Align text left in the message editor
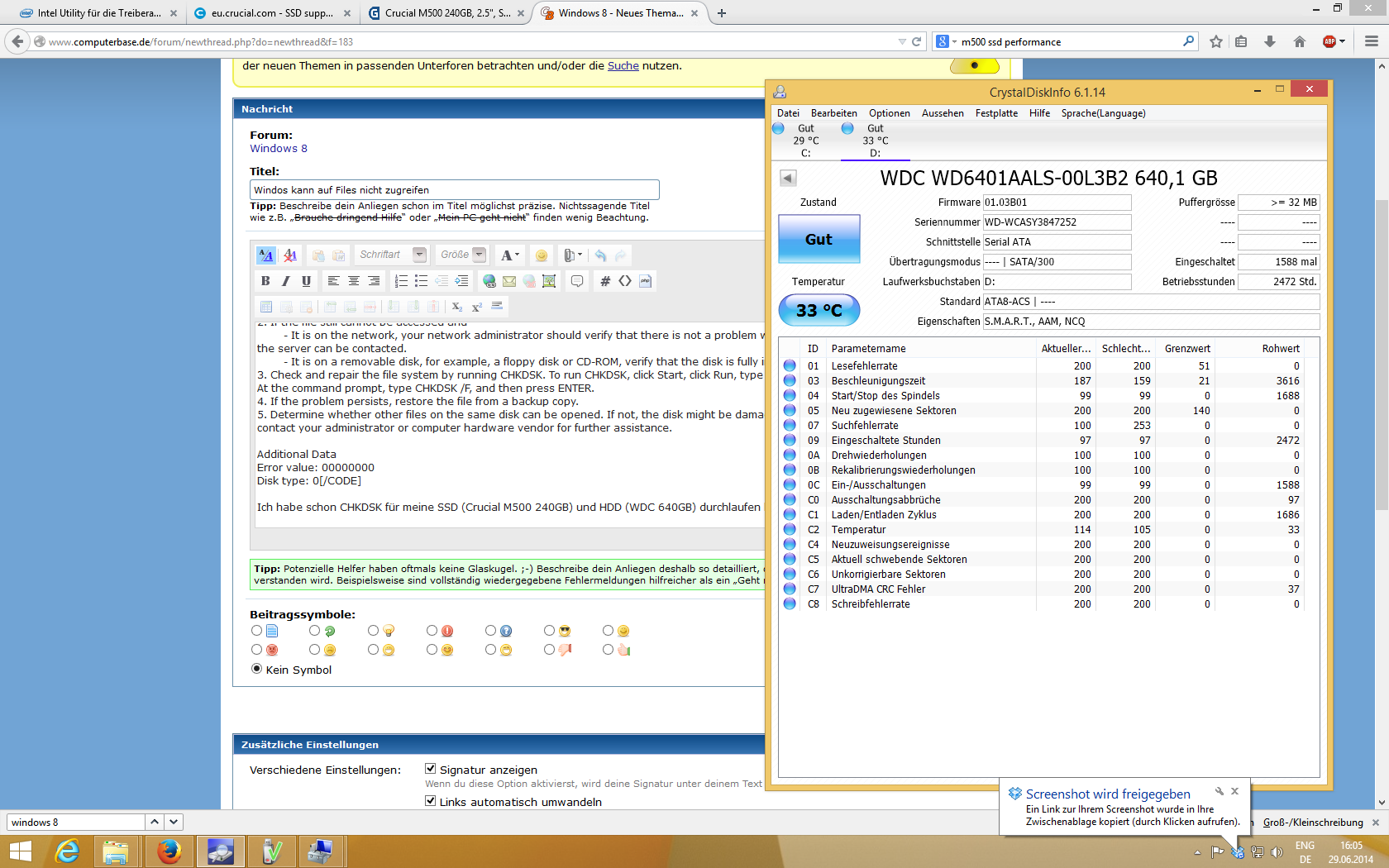1389x868 pixels. pos(333,281)
